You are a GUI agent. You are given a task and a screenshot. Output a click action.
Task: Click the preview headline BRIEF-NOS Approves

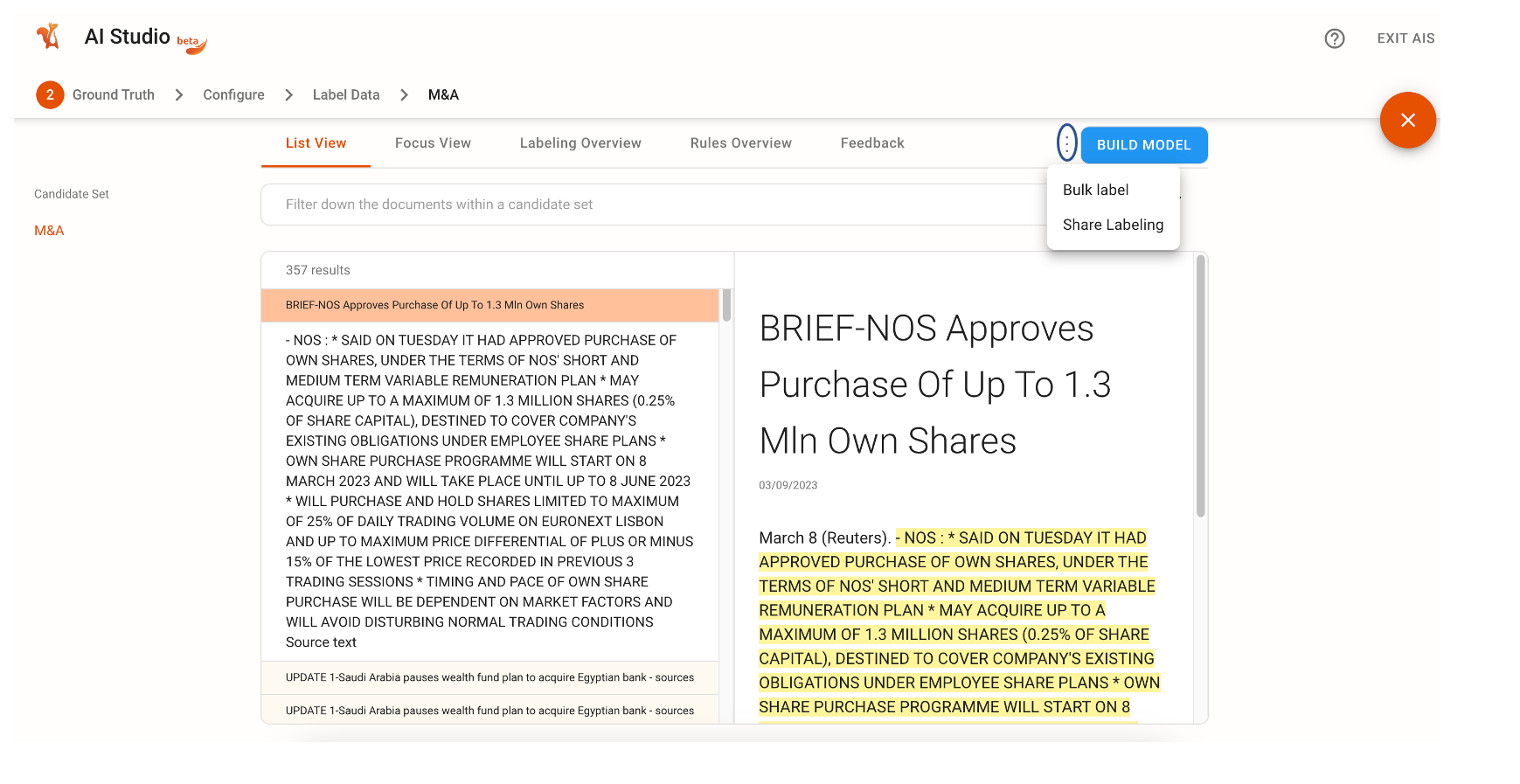[935, 385]
